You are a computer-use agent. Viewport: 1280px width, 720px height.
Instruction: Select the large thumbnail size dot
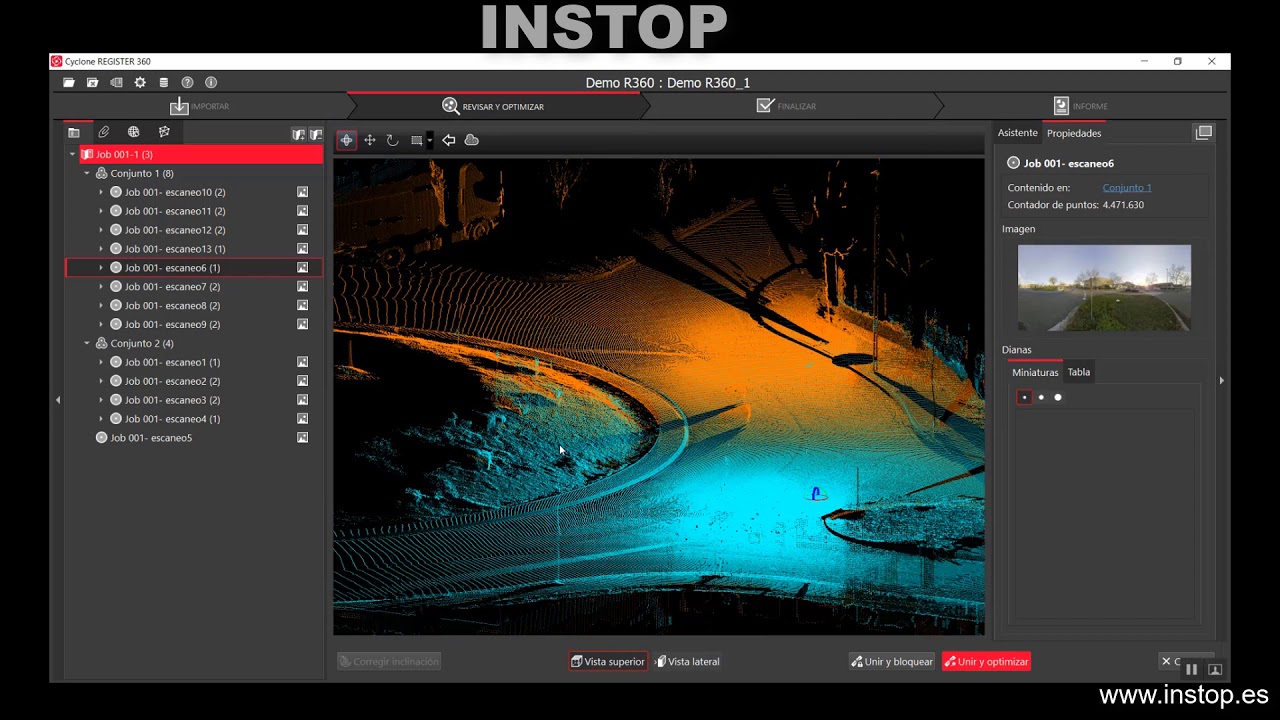(x=1058, y=398)
